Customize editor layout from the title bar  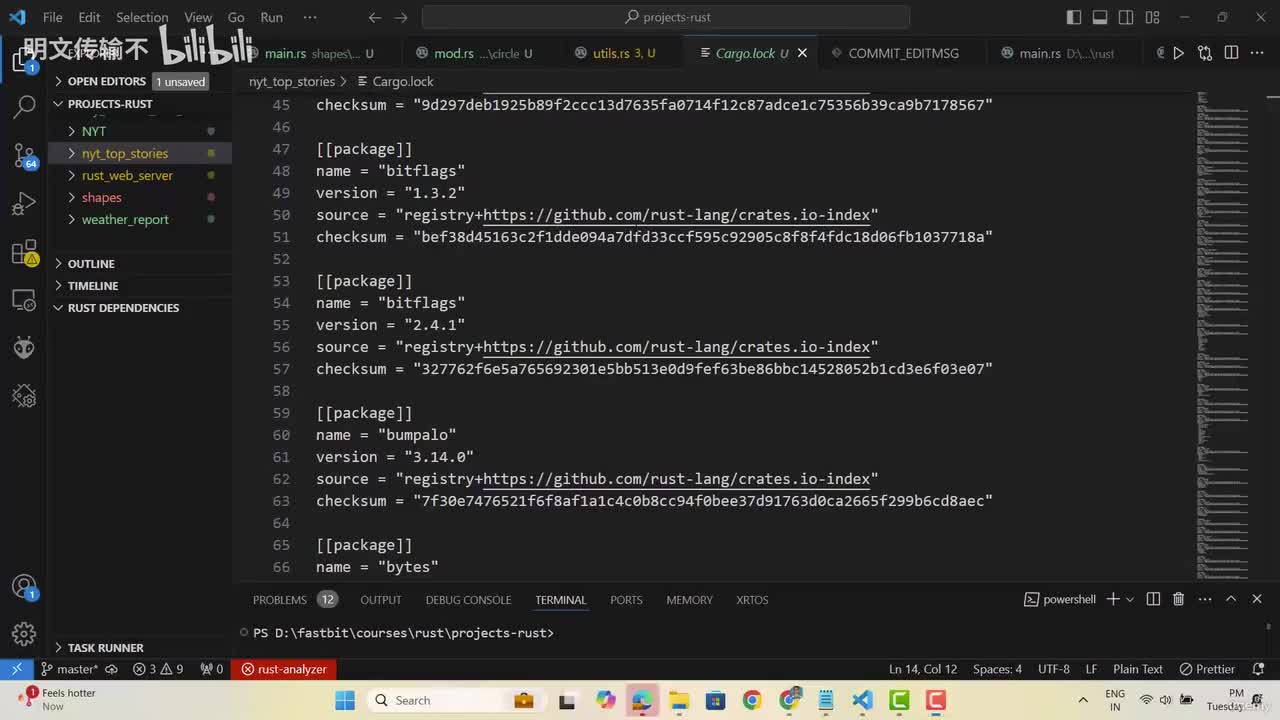1152,17
